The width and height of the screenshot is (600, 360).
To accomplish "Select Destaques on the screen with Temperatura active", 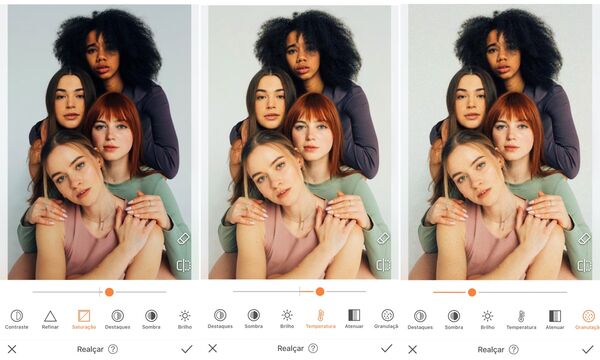I will tap(220, 319).
